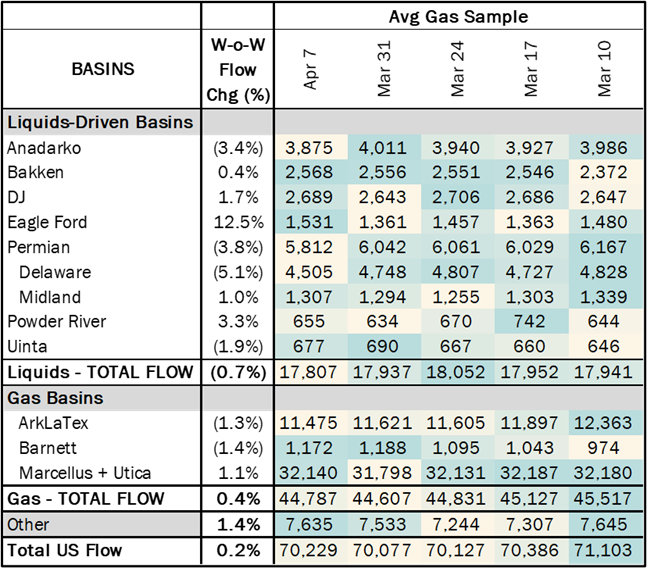Click Anadarko's '(3.4%)' change cell
This screenshot has height=568, width=647.
(238, 148)
